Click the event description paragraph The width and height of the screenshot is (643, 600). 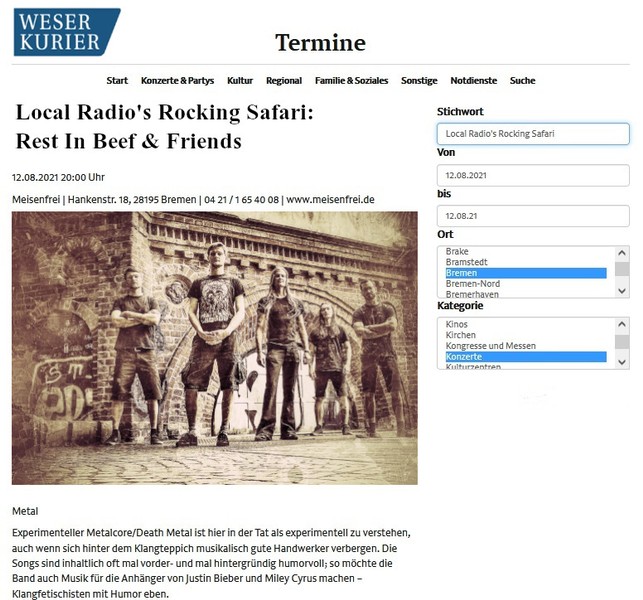pyautogui.click(x=211, y=563)
